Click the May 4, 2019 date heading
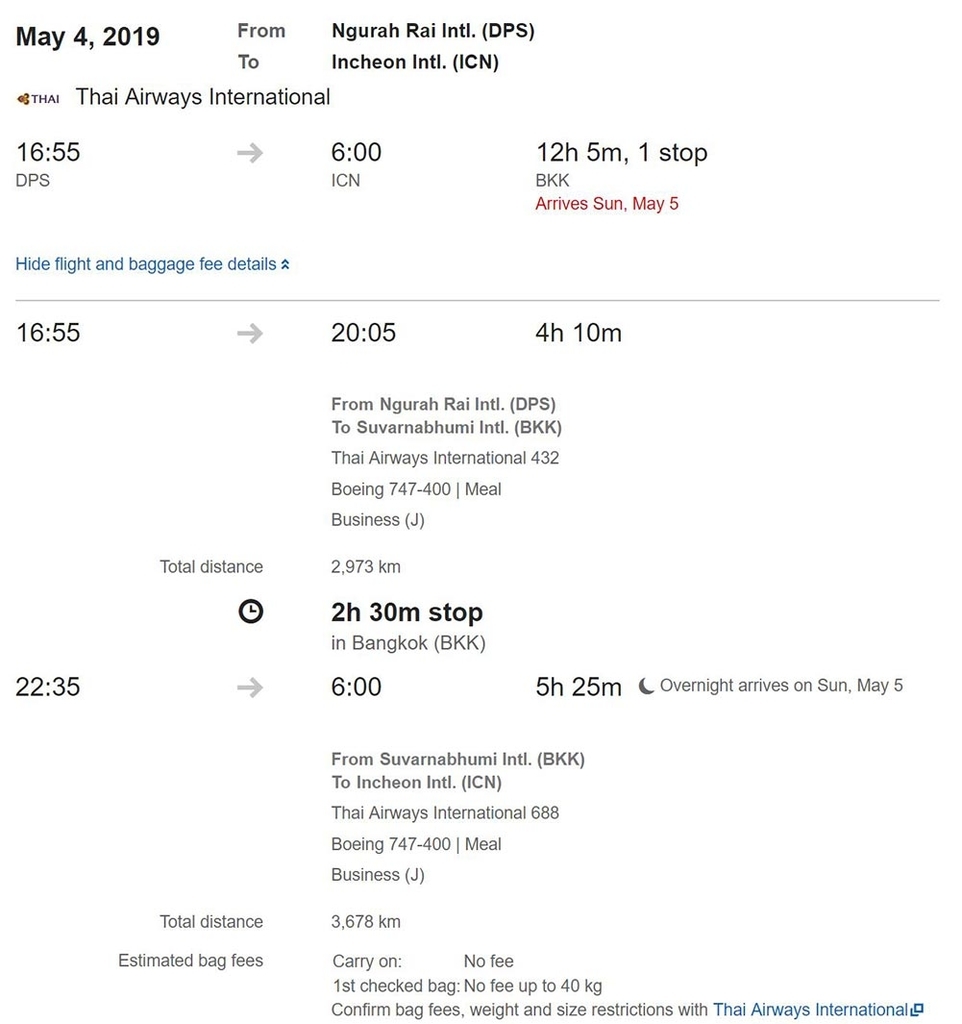 pyautogui.click(x=88, y=37)
